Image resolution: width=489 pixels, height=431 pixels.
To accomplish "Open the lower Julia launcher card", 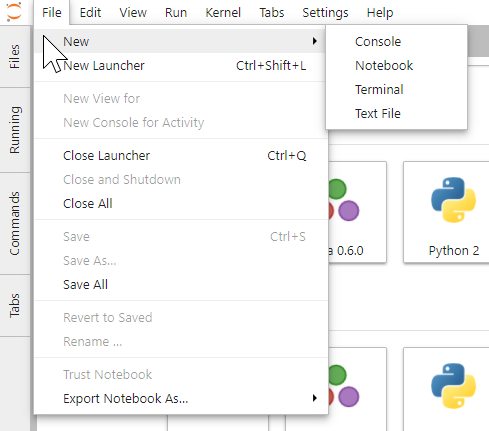I will tap(357, 389).
